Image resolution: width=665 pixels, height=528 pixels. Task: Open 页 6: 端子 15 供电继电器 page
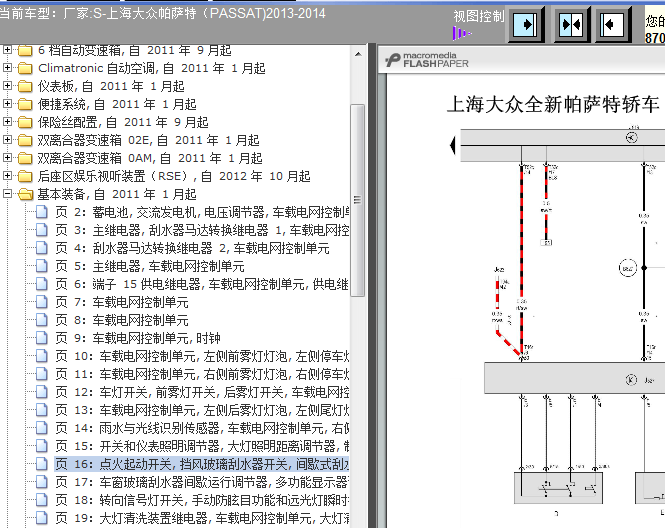click(202, 284)
